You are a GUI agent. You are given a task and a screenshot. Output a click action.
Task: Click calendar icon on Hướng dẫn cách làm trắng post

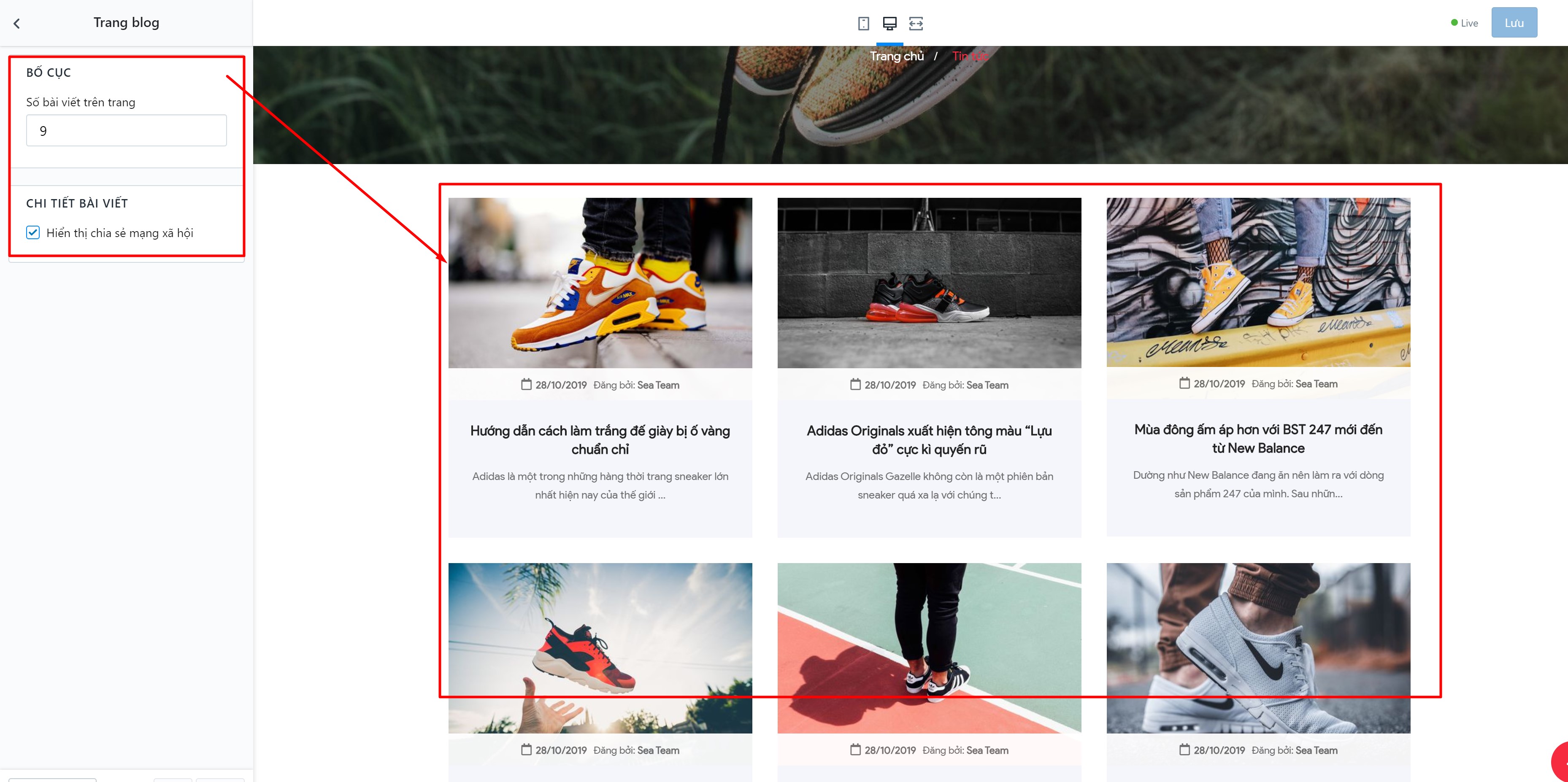[526, 384]
